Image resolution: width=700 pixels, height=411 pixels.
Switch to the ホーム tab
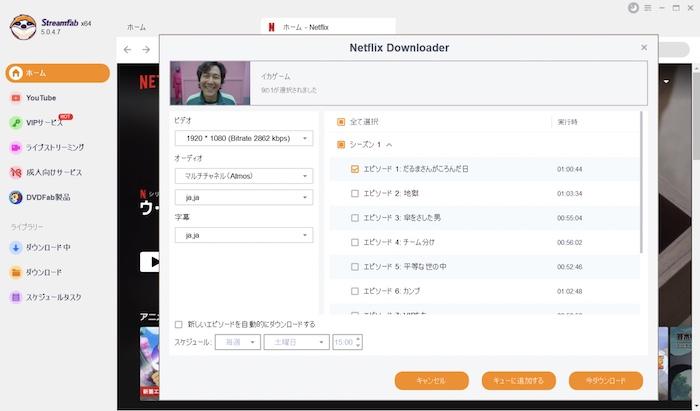[x=136, y=27]
